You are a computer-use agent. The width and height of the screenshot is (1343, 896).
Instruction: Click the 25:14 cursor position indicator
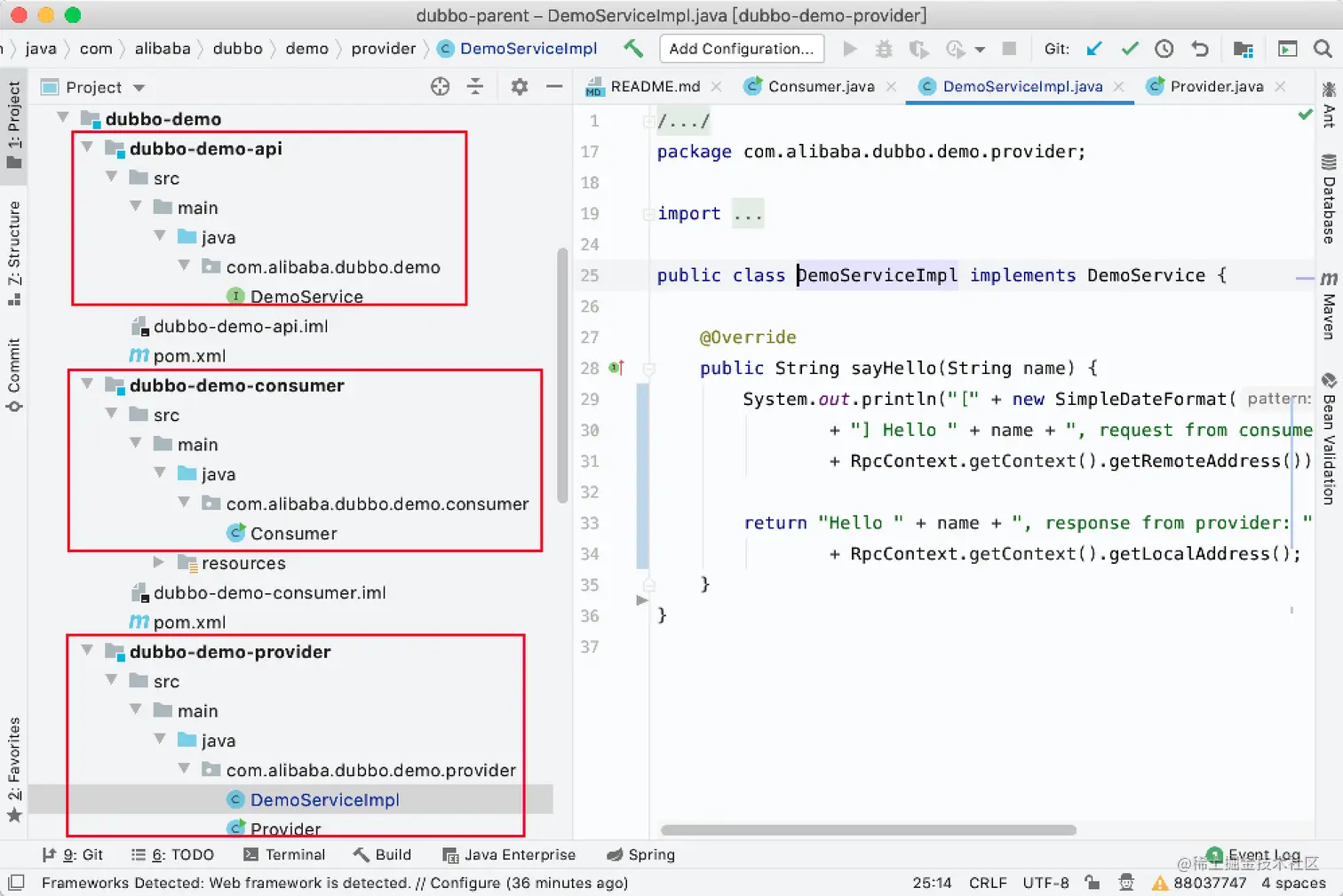point(932,883)
